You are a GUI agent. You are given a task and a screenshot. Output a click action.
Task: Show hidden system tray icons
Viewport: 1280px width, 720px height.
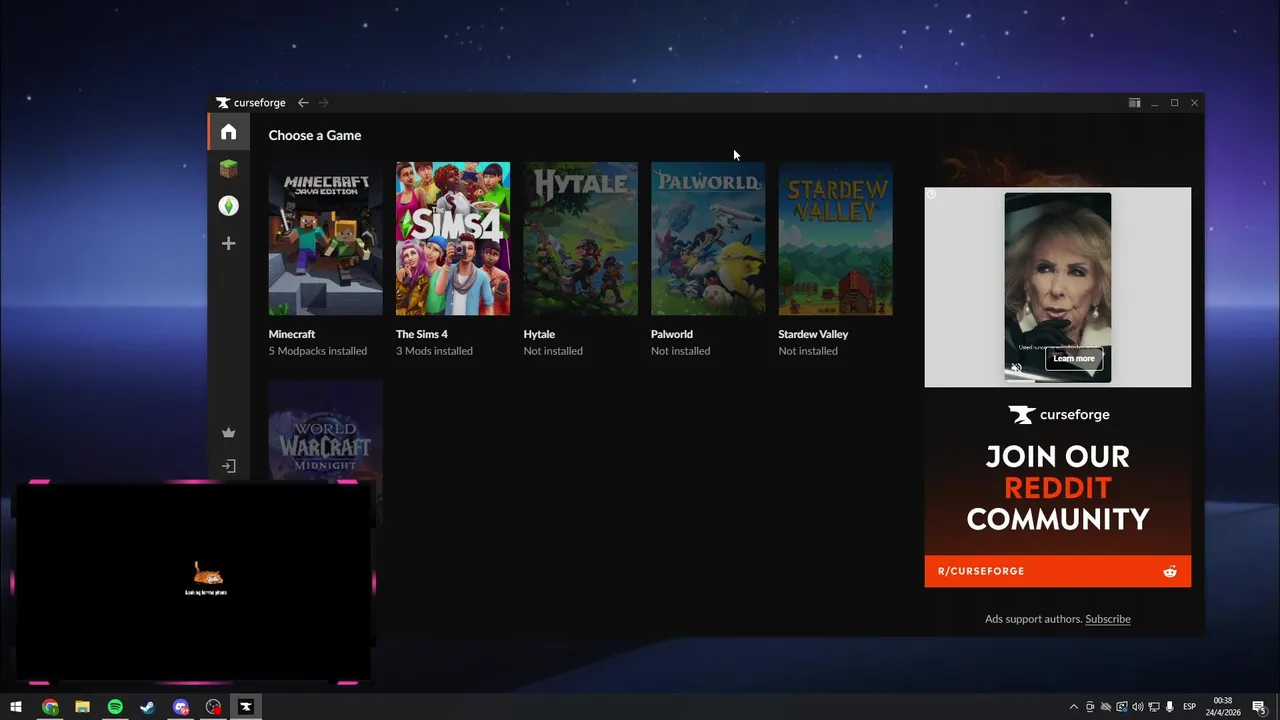click(x=1074, y=707)
